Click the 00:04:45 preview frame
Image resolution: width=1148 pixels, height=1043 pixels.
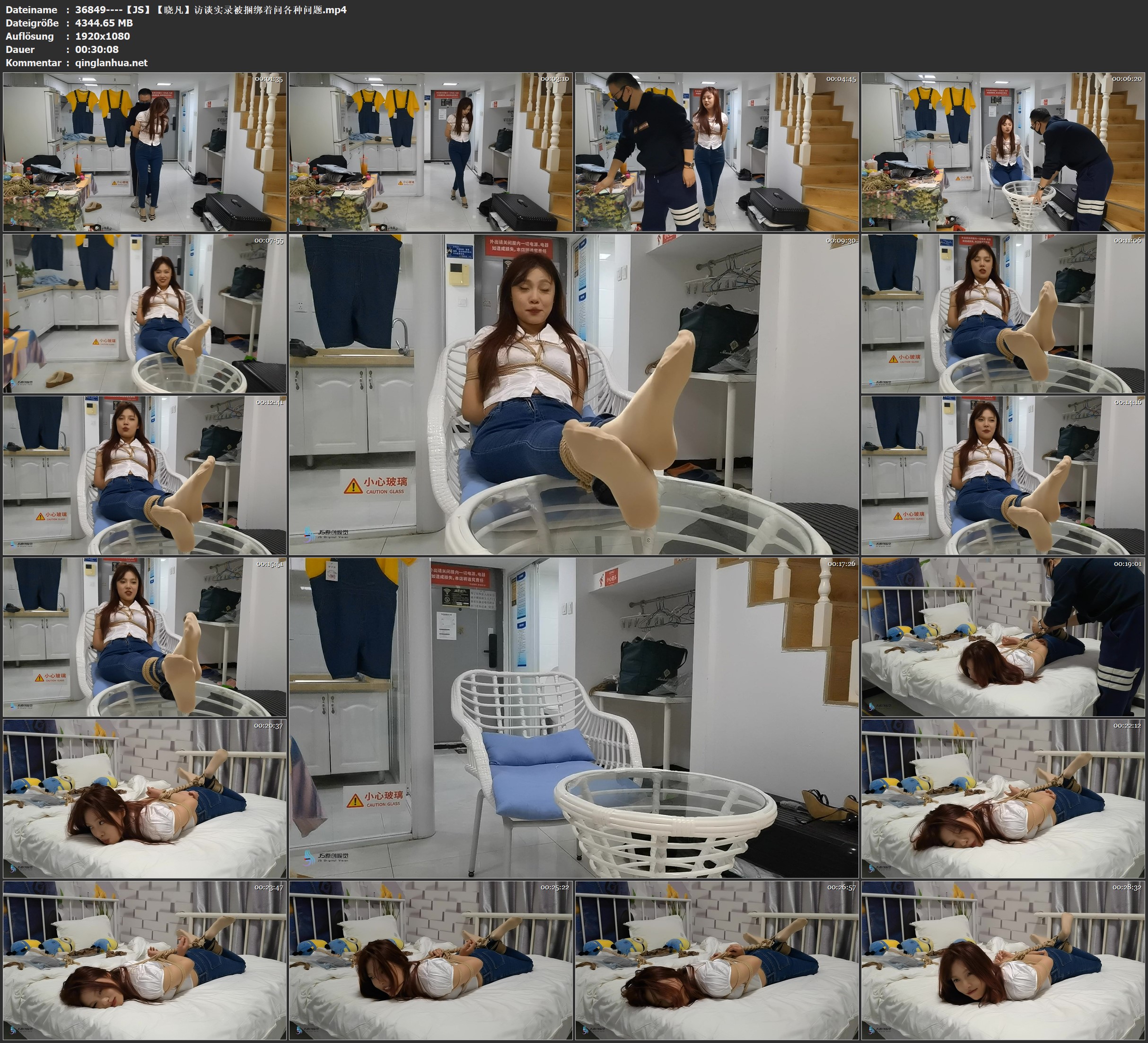(x=717, y=152)
